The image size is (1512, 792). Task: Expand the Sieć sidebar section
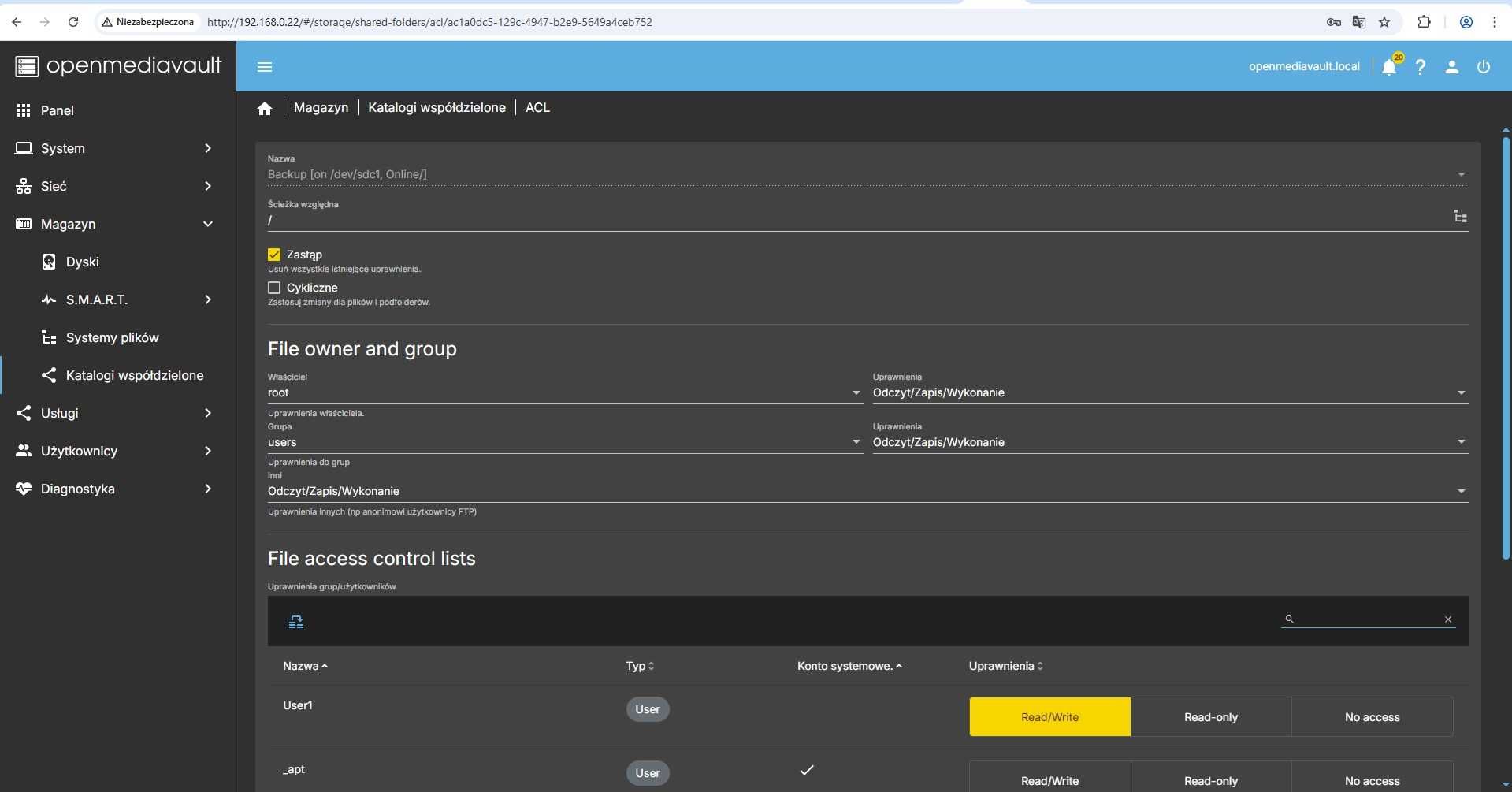[118, 186]
